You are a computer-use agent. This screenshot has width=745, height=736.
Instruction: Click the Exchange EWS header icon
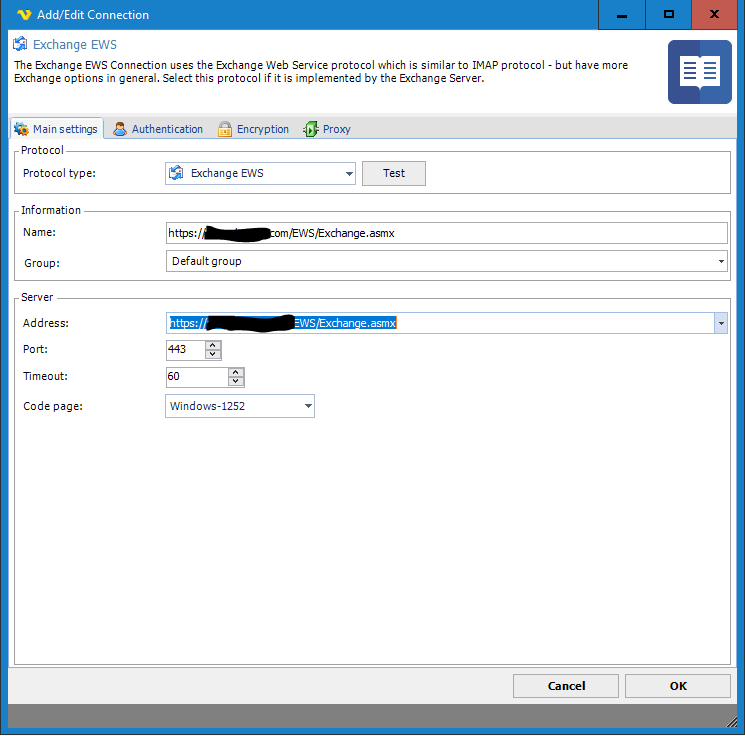pos(20,45)
